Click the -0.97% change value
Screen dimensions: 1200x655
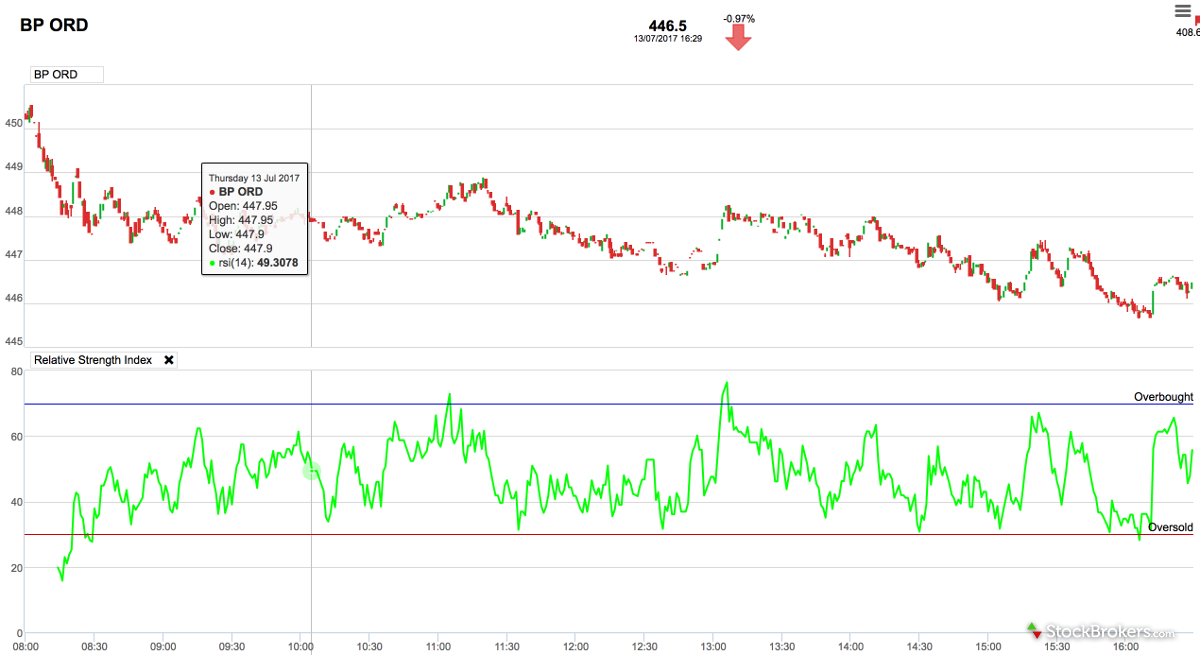(738, 18)
